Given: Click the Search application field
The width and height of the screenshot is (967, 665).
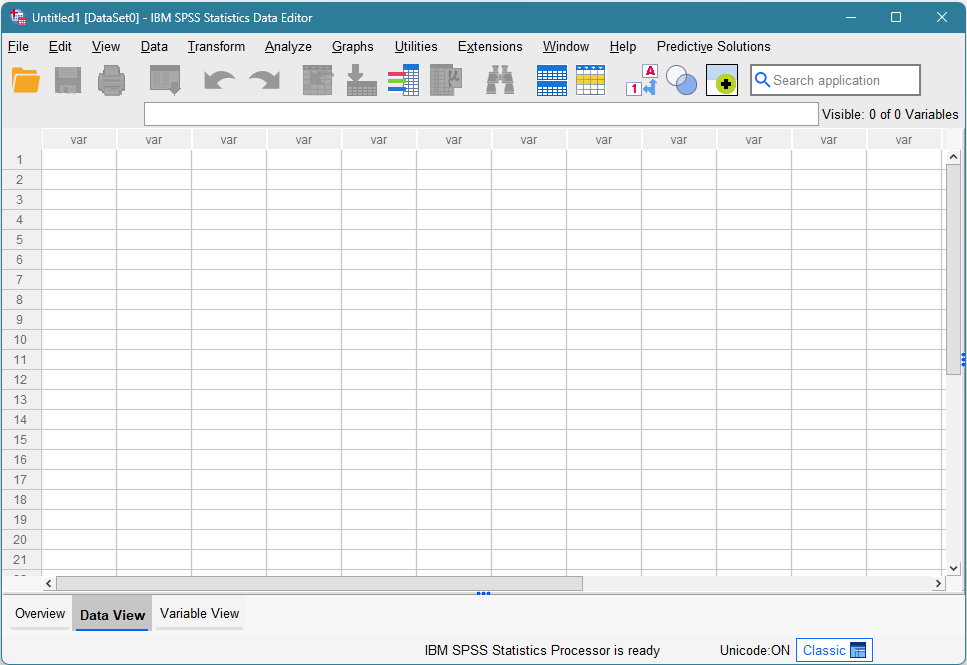Looking at the screenshot, I should click(x=835, y=80).
